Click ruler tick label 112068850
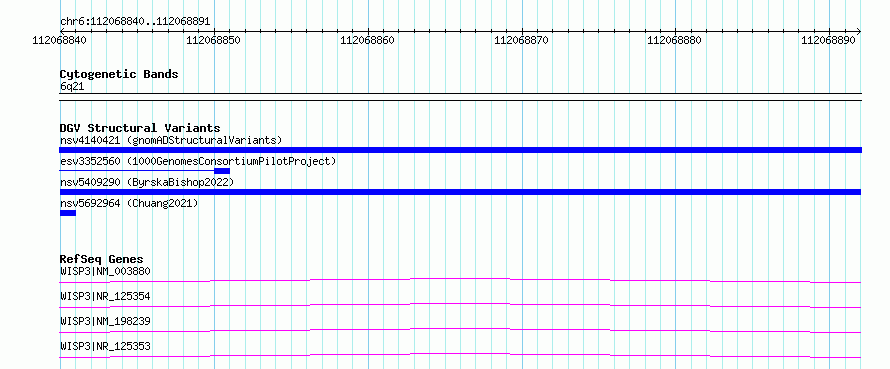 [213, 41]
